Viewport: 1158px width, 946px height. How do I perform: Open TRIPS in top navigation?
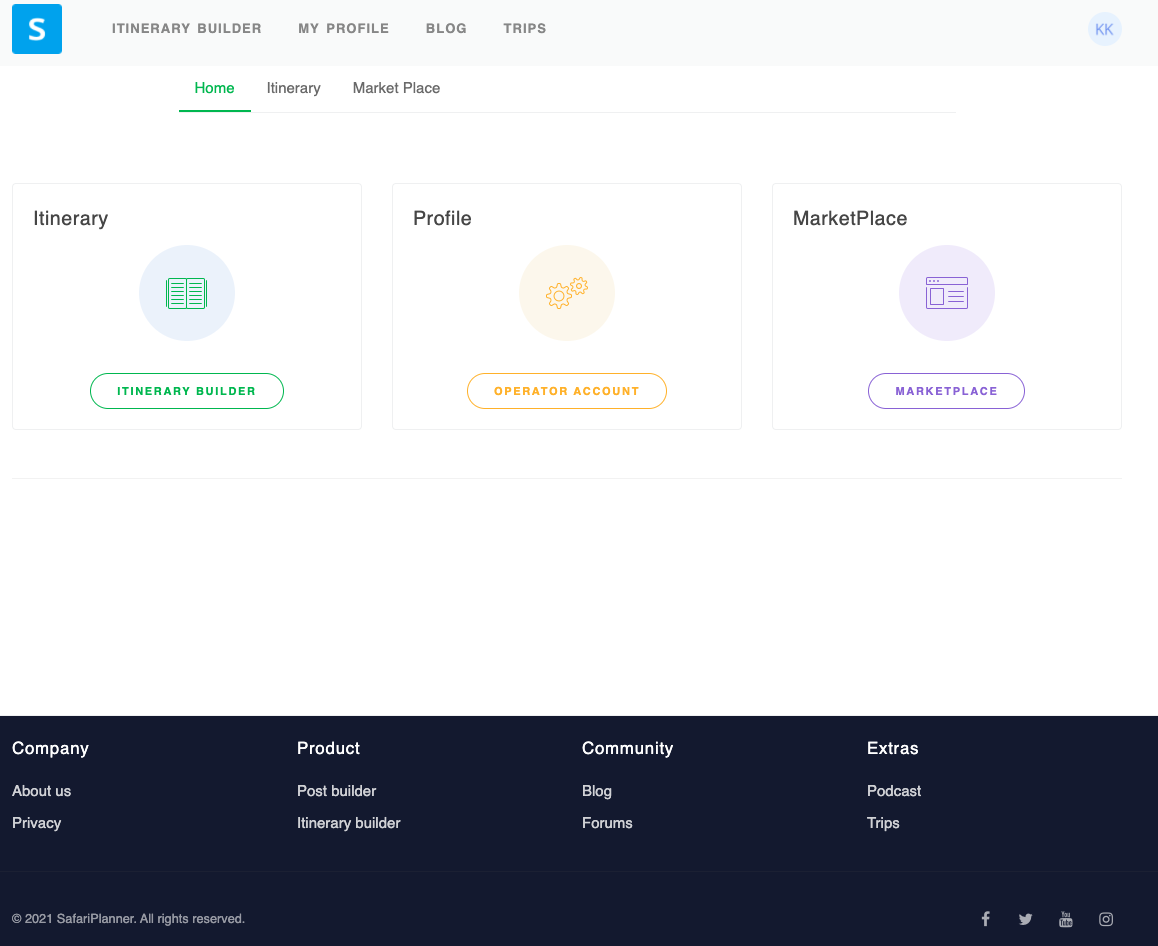(525, 28)
